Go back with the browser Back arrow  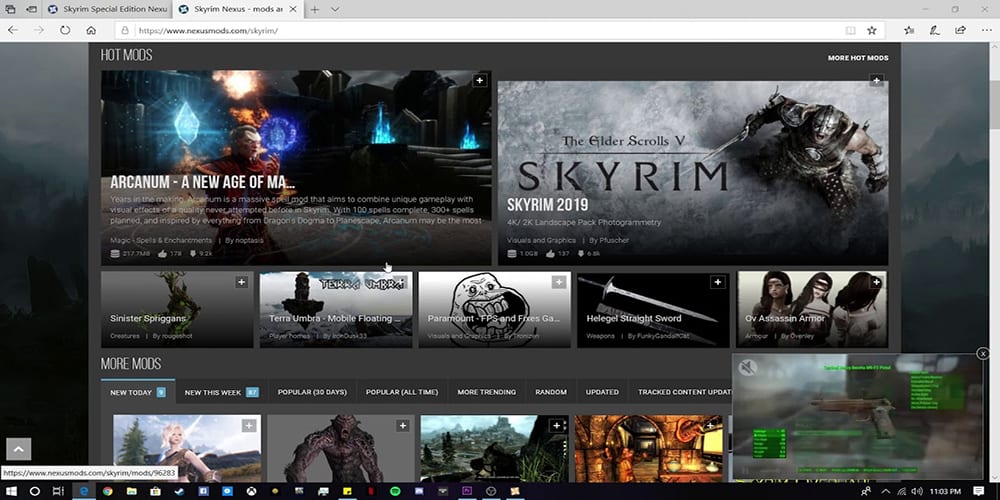click(x=13, y=30)
